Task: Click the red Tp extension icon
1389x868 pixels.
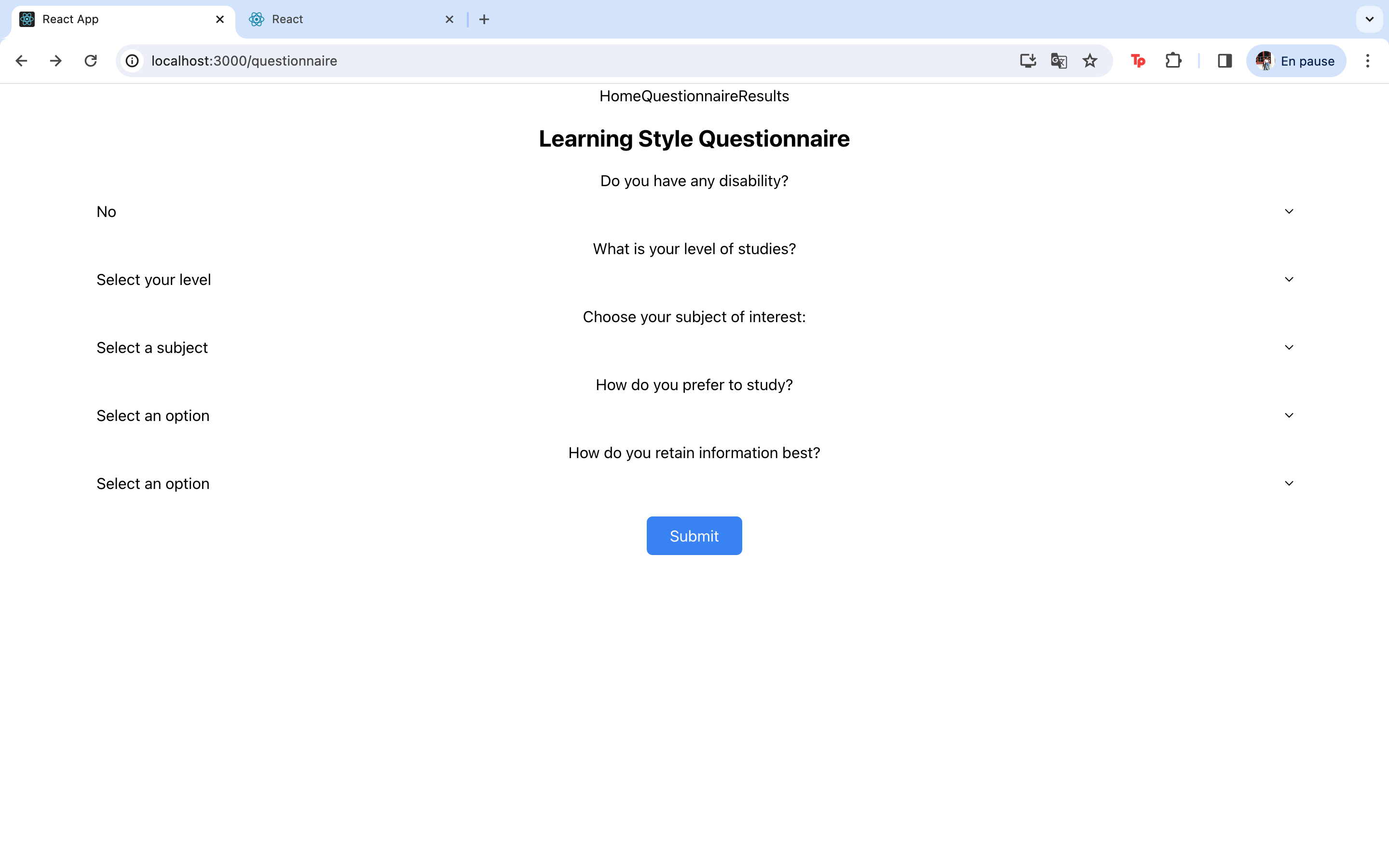Action: click(x=1138, y=61)
